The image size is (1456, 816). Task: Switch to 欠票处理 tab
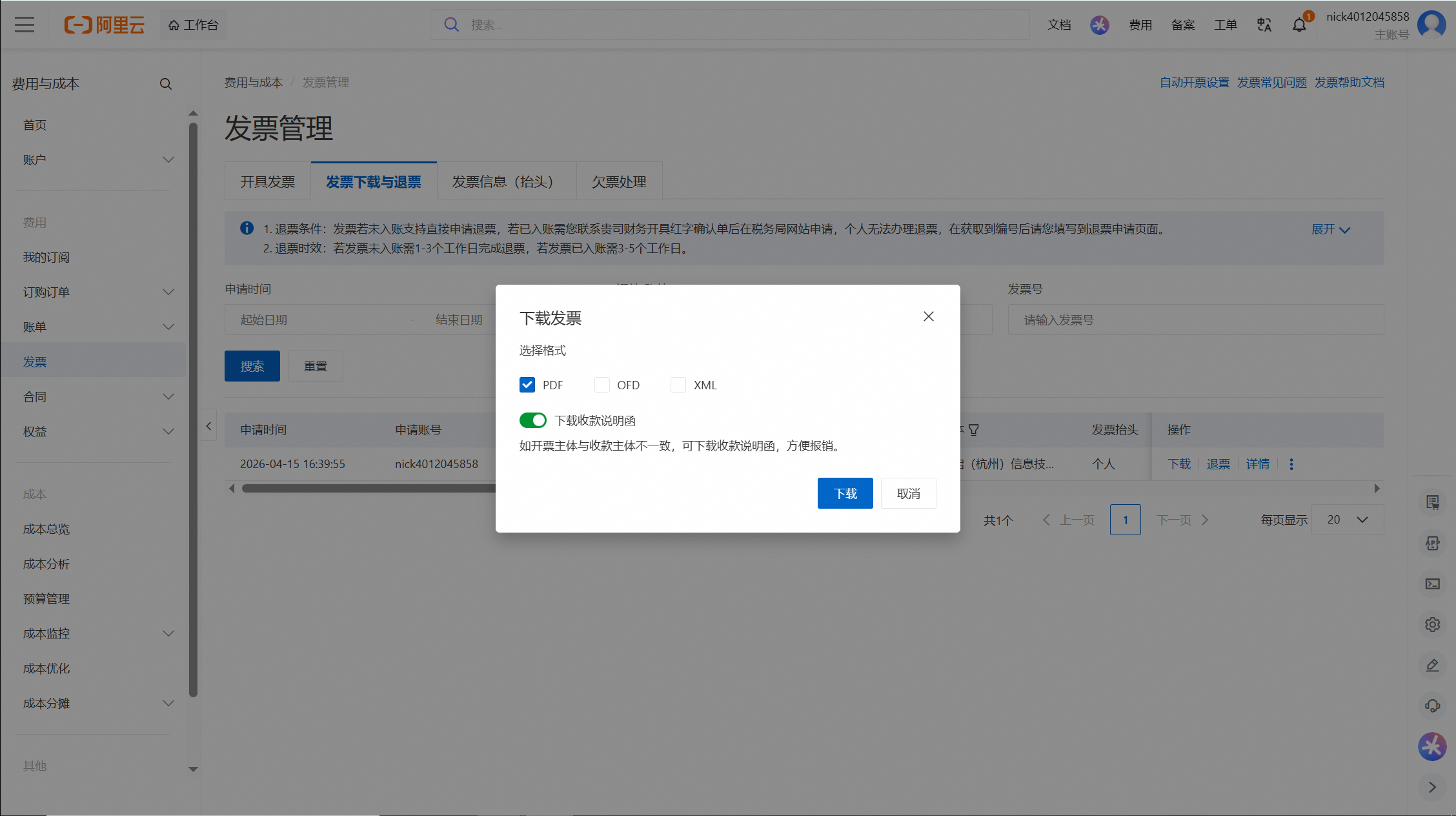[619, 181]
